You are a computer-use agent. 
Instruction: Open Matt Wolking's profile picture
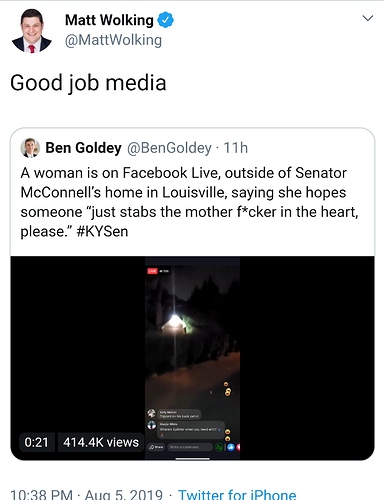point(32,31)
